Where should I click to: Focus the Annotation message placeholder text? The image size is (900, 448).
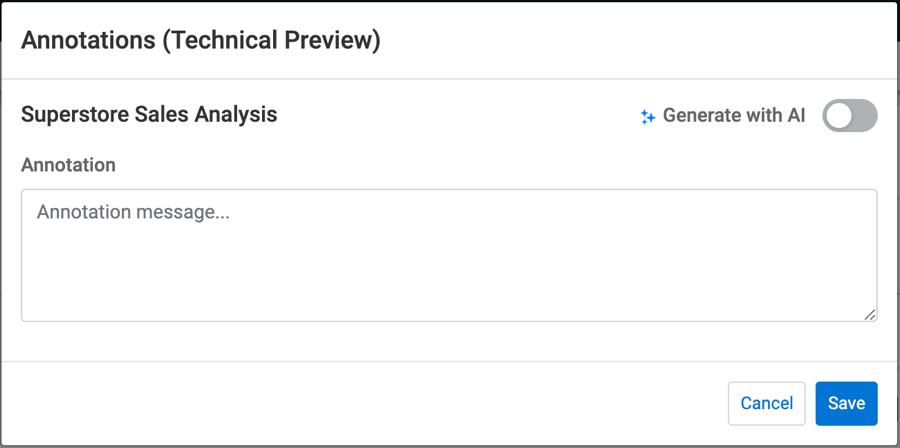[133, 212]
